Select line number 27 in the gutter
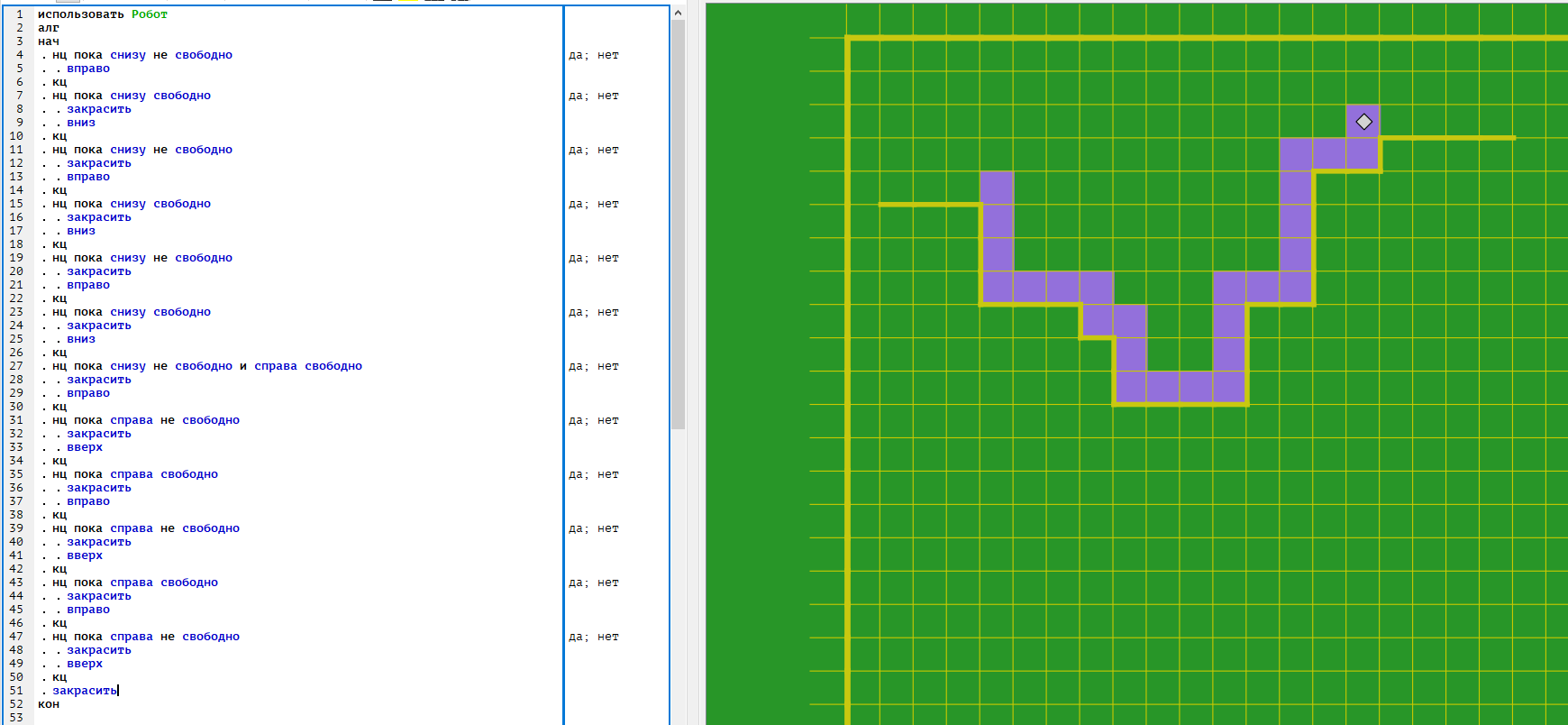Image resolution: width=1568 pixels, height=725 pixels. 16,366
